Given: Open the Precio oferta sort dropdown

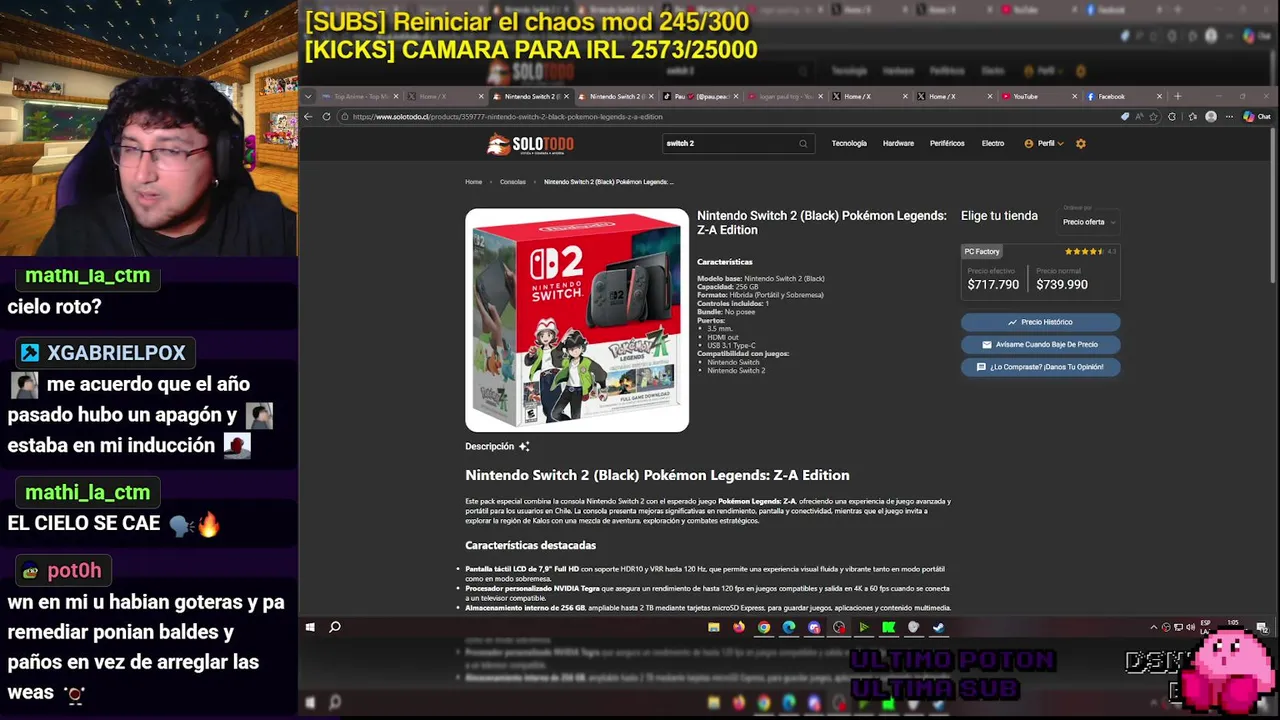Looking at the screenshot, I should (1088, 222).
